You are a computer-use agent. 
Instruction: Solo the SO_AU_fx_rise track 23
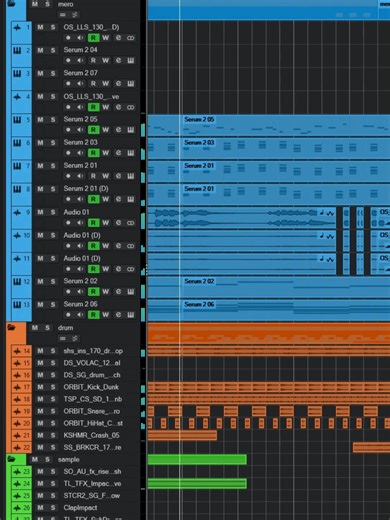pos(53,472)
